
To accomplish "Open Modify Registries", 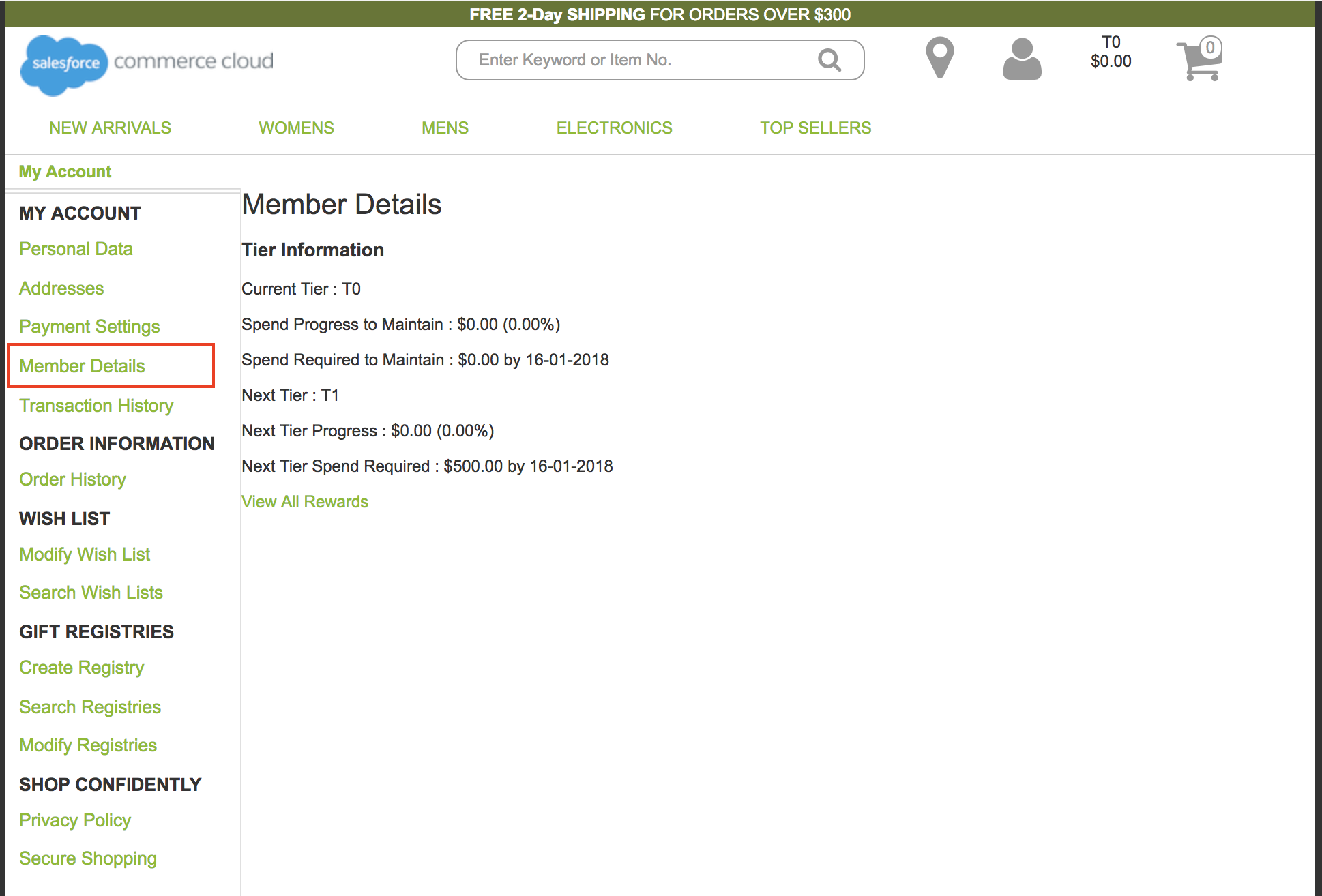I will pos(88,745).
